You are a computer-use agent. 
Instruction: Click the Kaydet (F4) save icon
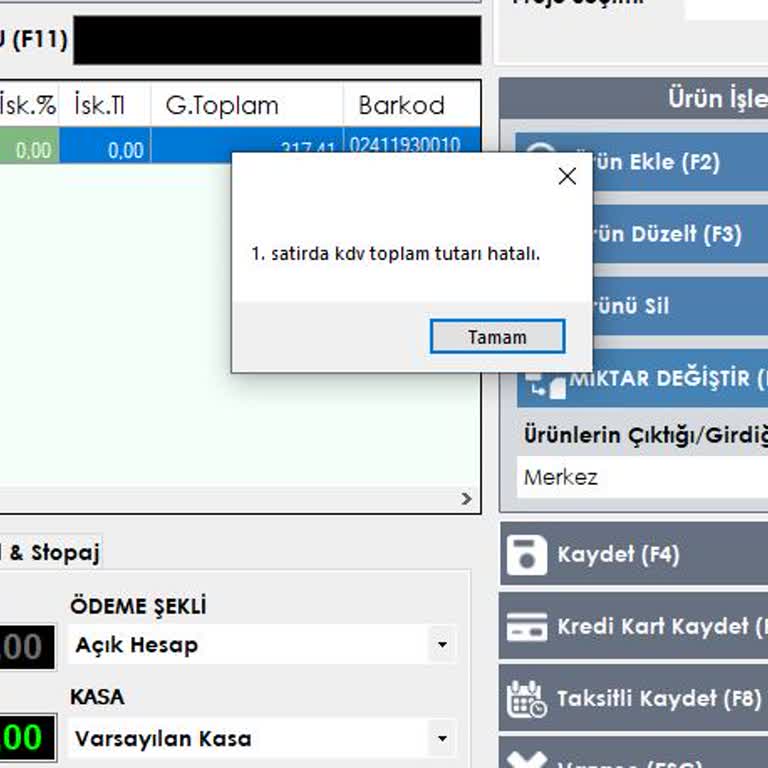coord(527,554)
